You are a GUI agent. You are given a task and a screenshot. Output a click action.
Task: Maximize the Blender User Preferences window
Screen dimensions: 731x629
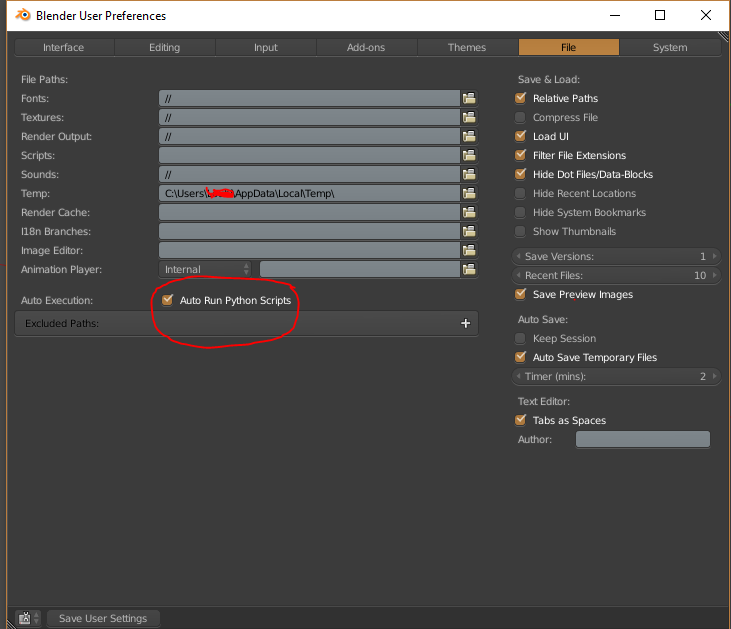click(660, 15)
